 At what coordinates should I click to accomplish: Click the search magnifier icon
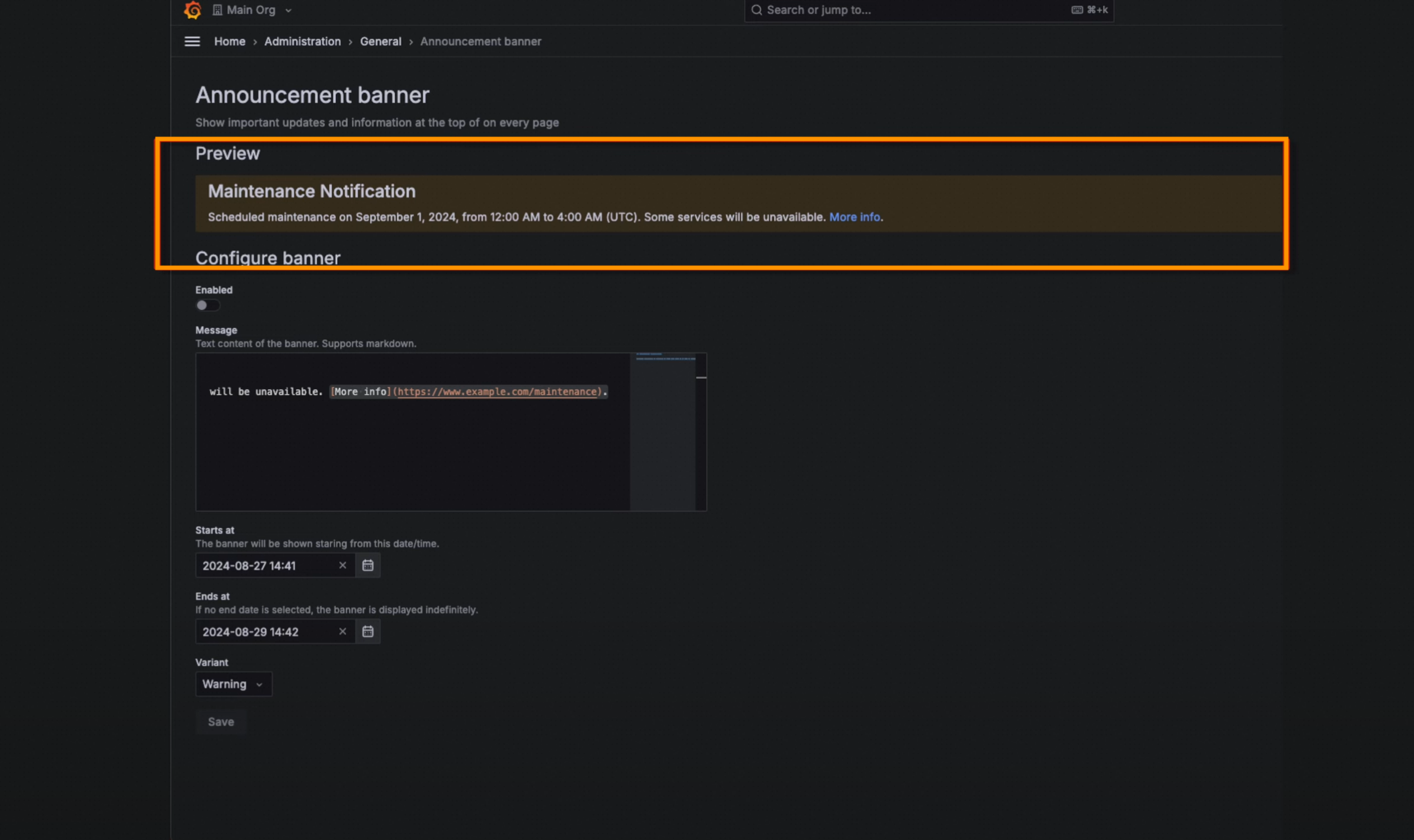coord(756,10)
